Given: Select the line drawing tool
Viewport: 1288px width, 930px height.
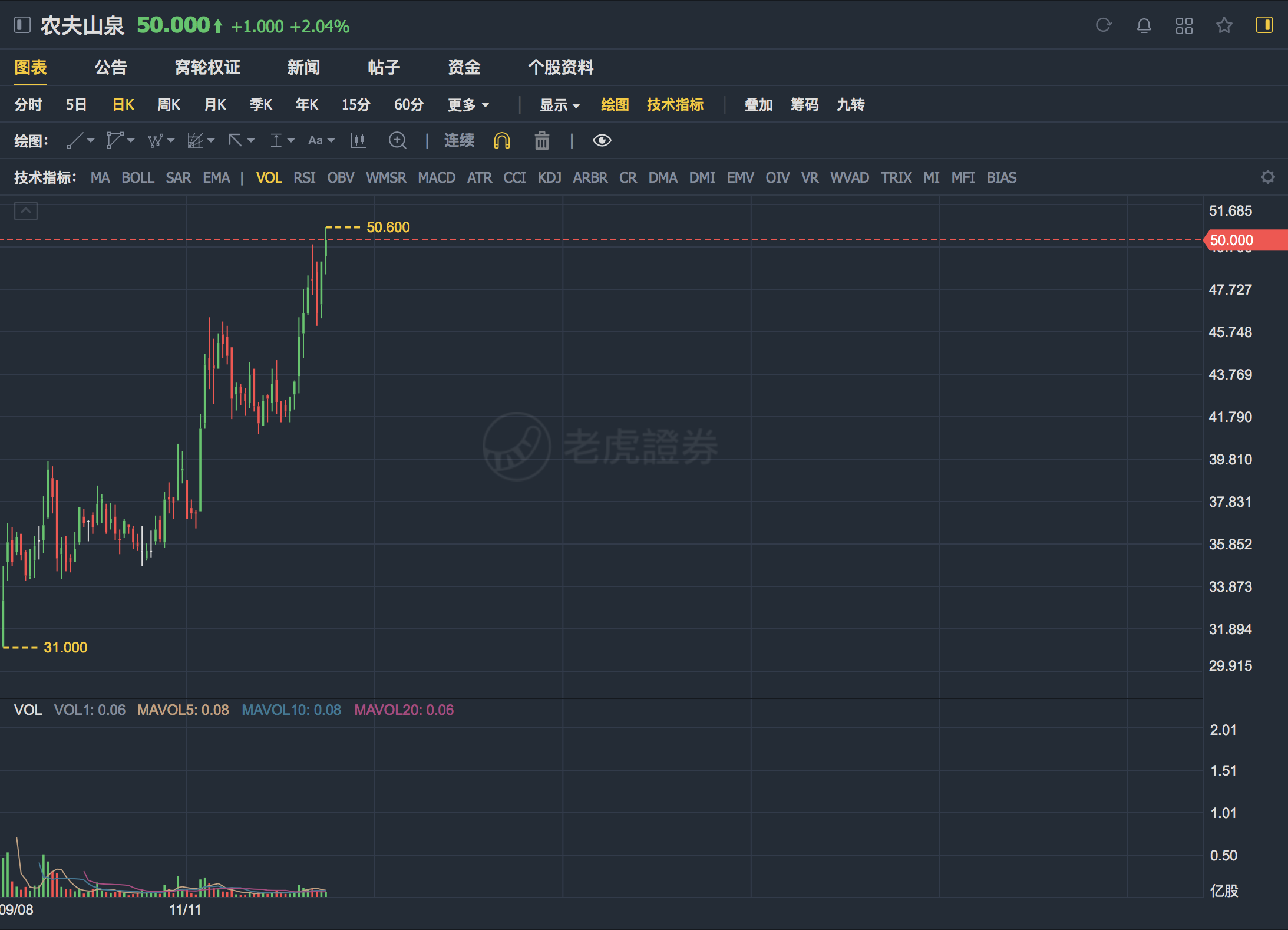Looking at the screenshot, I should point(75,140).
